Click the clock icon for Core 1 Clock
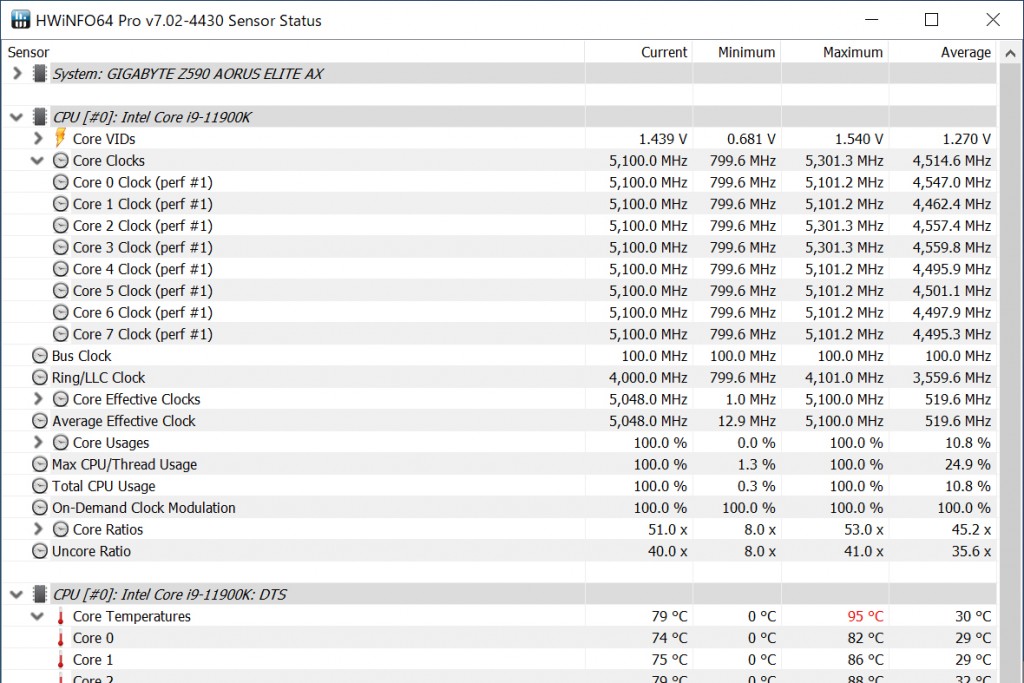This screenshot has width=1024, height=683. pyautogui.click(x=61, y=204)
